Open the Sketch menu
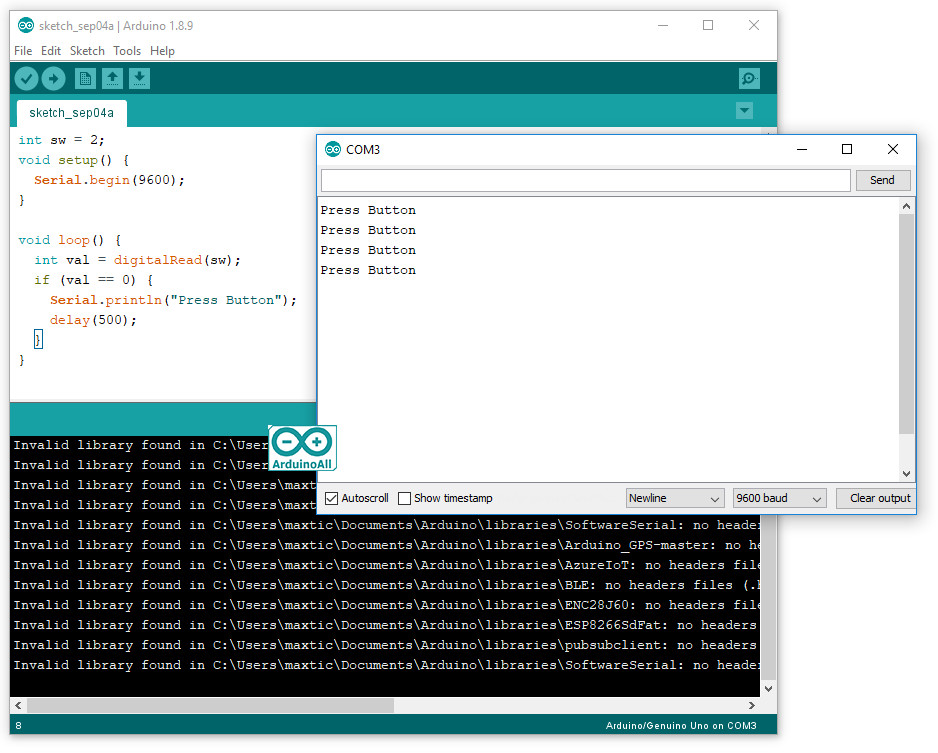This screenshot has height=753, width=938. pos(87,51)
